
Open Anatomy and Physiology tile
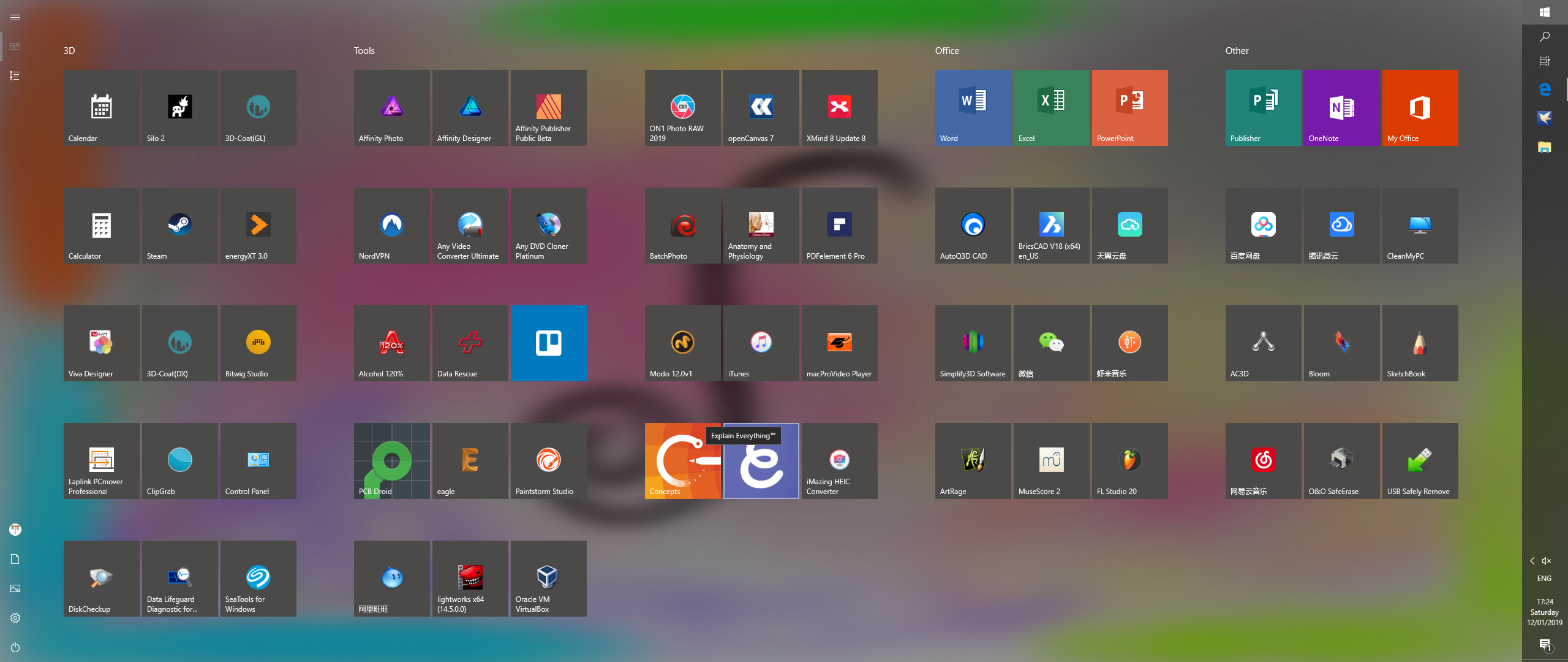761,226
